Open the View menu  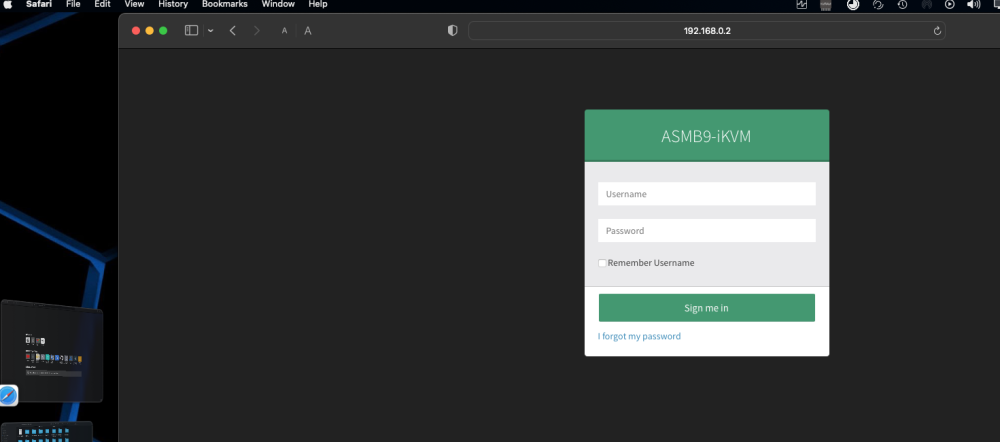(134, 4)
